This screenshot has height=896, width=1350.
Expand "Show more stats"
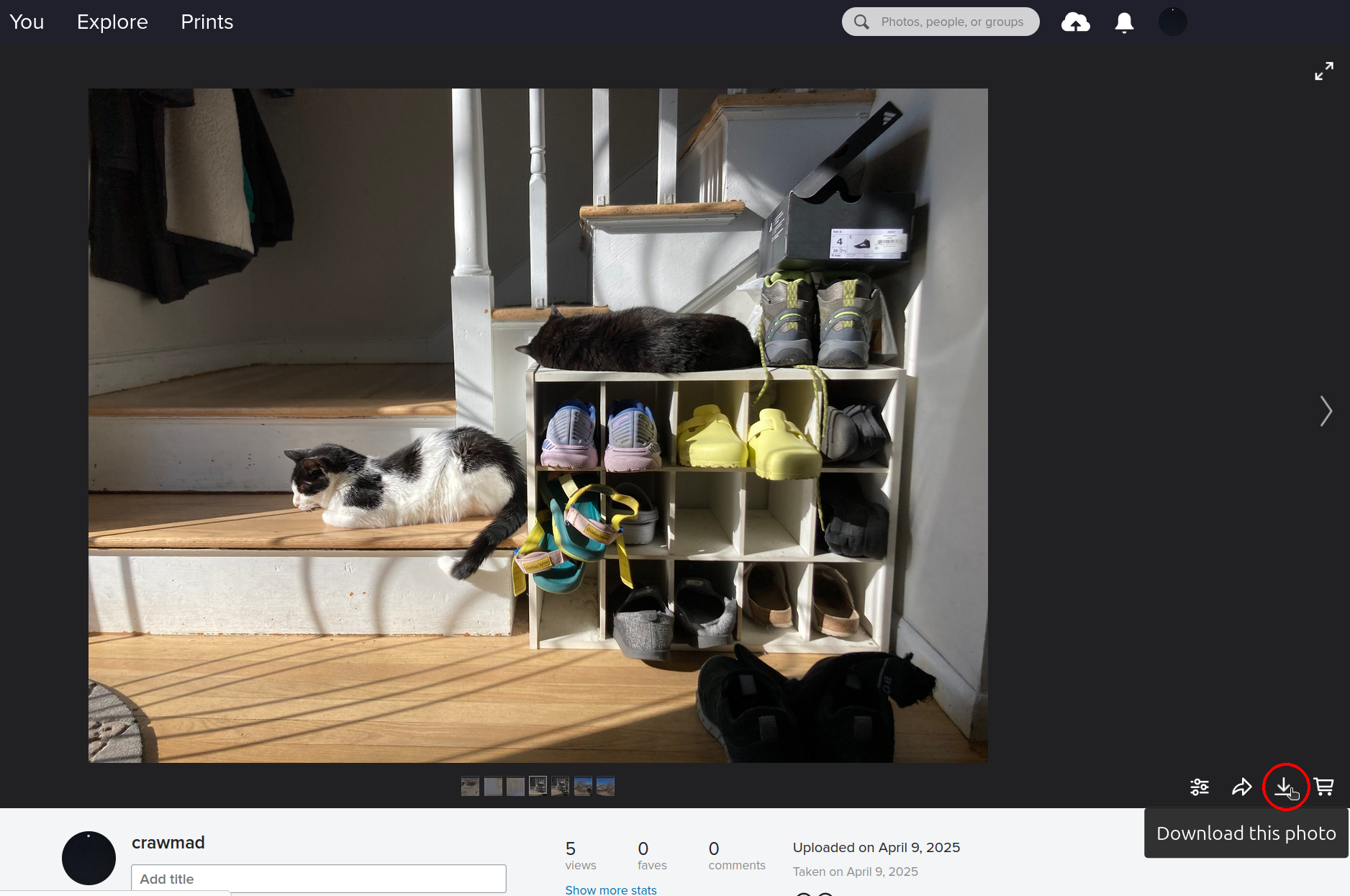click(610, 890)
